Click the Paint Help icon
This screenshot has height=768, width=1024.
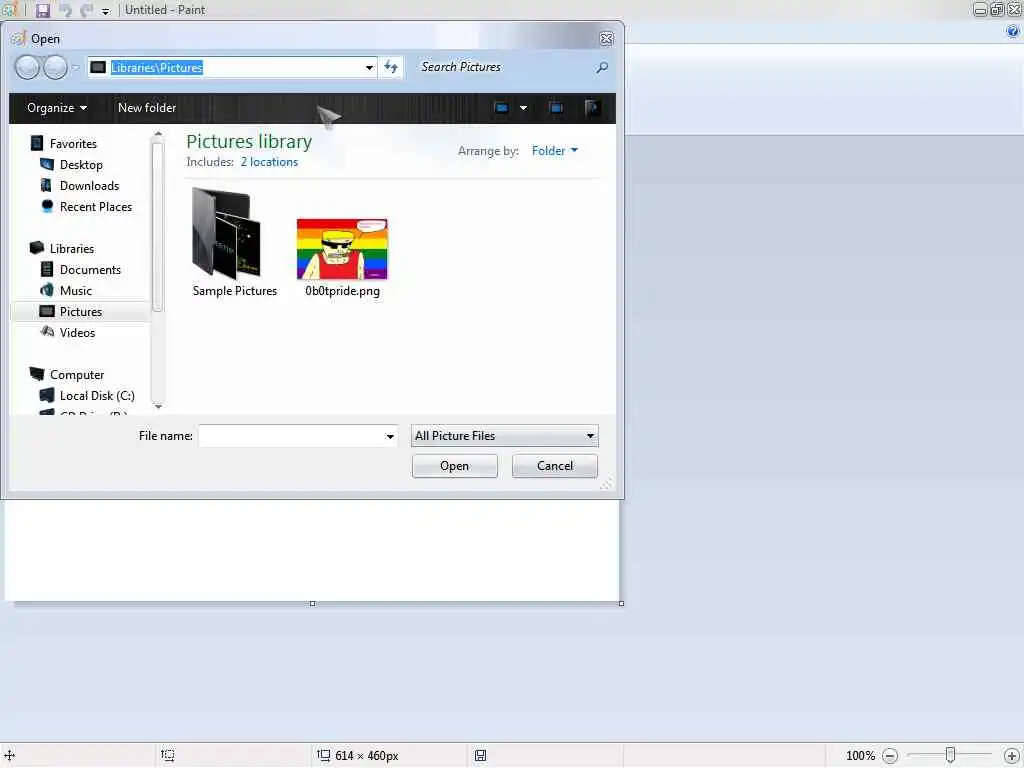(x=1013, y=31)
